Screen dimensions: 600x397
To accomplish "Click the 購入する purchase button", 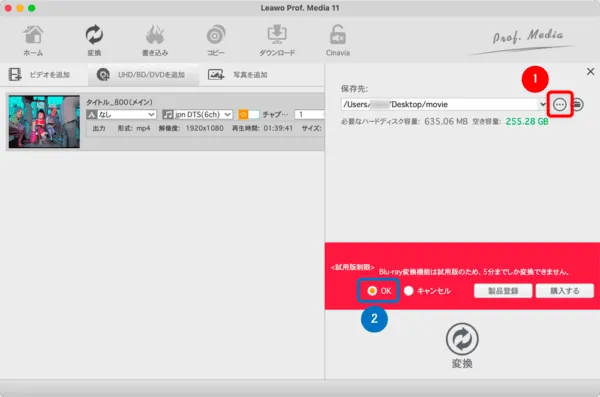I will pyautogui.click(x=565, y=291).
